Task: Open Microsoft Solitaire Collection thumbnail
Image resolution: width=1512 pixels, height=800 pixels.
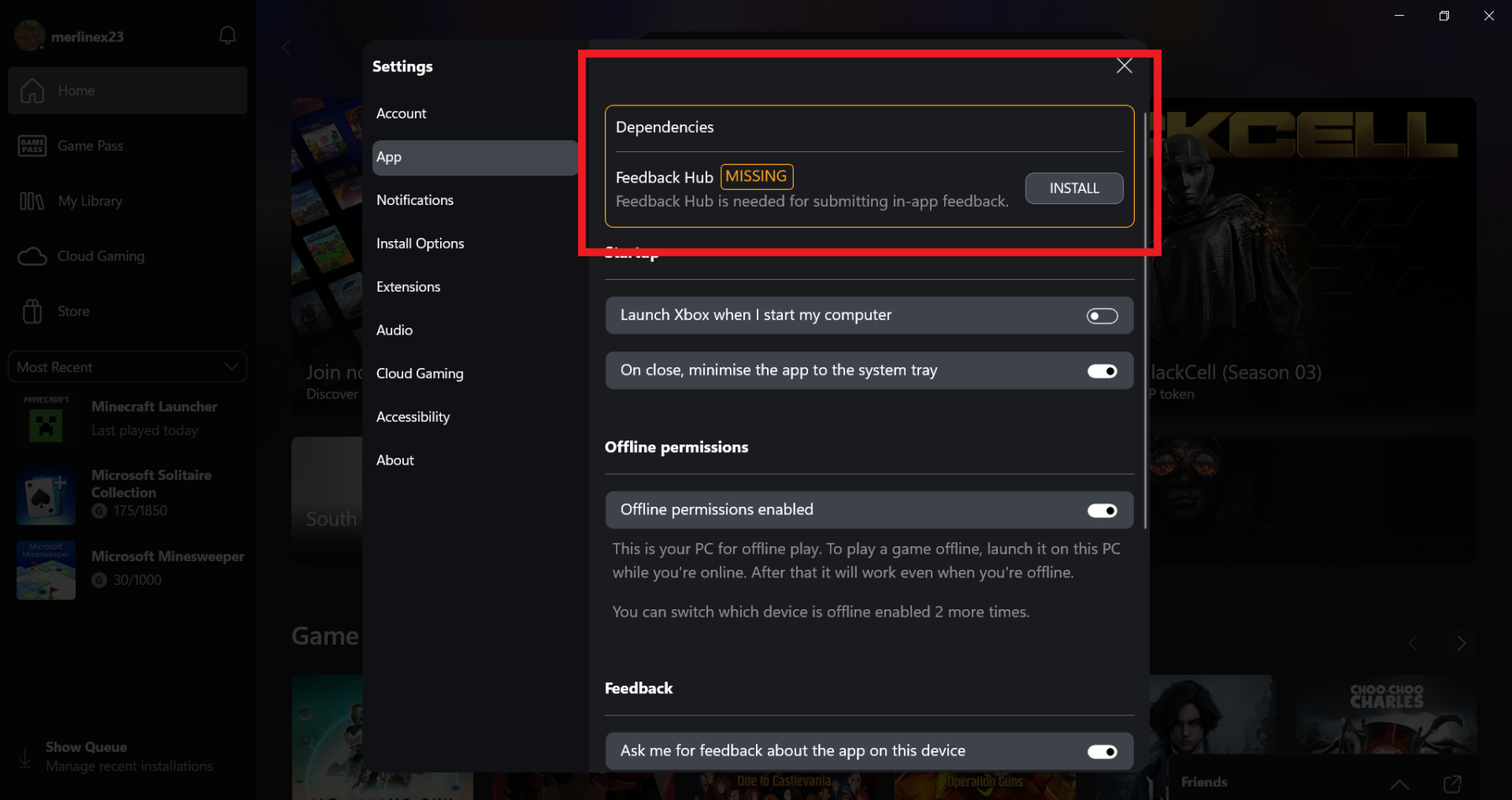Action: coord(46,495)
